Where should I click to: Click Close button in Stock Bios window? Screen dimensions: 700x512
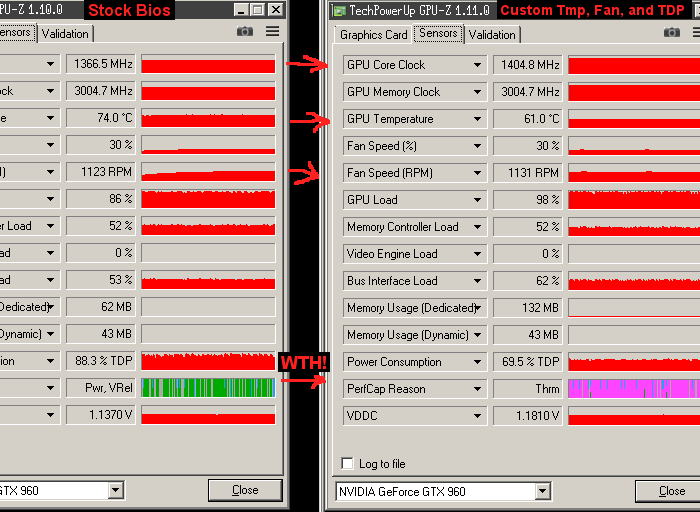pyautogui.click(x=245, y=490)
